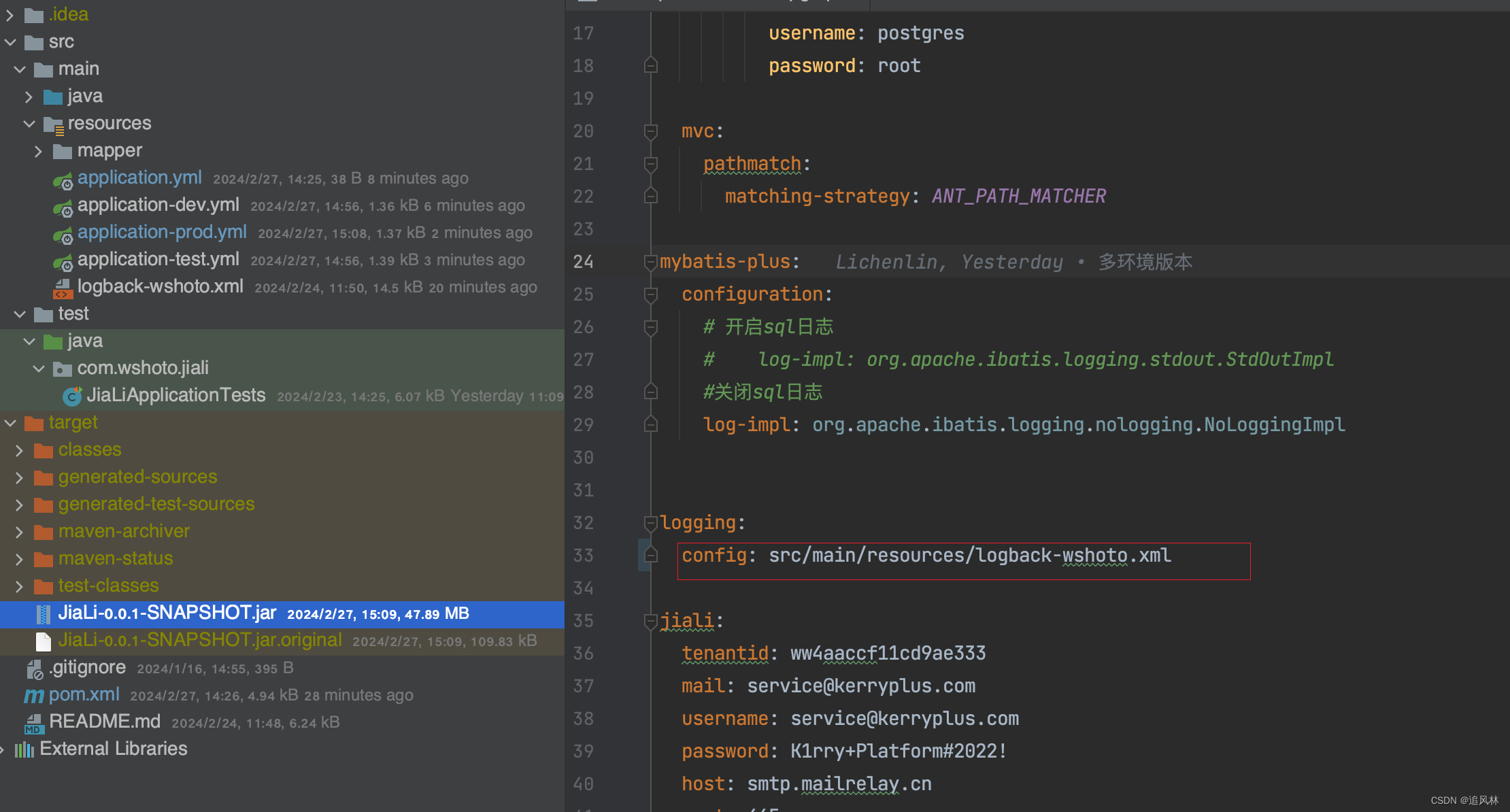Click the generated-test-sources folder icon

[x=44, y=505]
